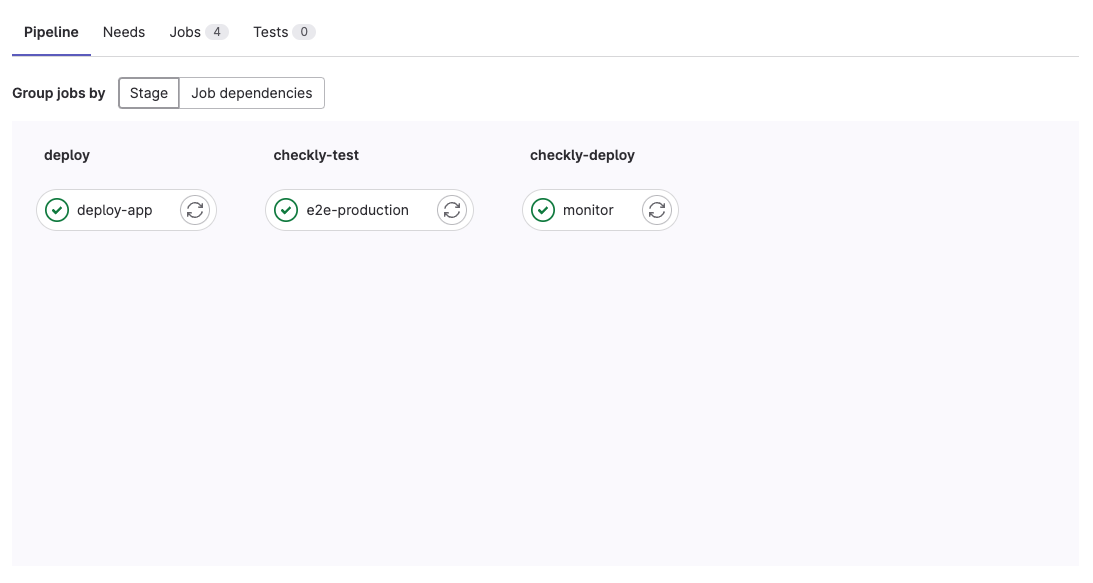
Task: Select the Pipeline tab
Action: coord(51,31)
